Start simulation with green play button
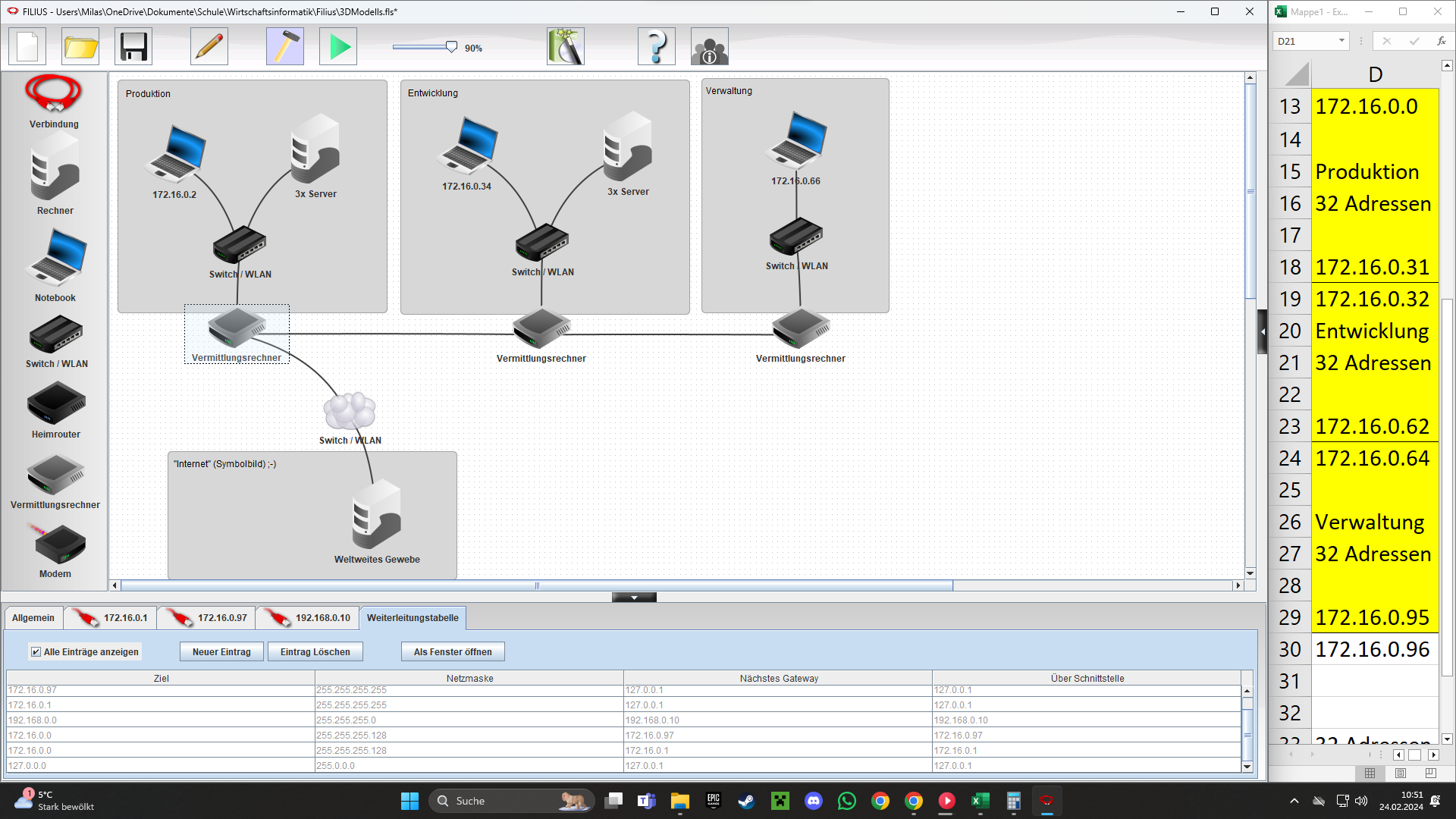 pos(338,47)
